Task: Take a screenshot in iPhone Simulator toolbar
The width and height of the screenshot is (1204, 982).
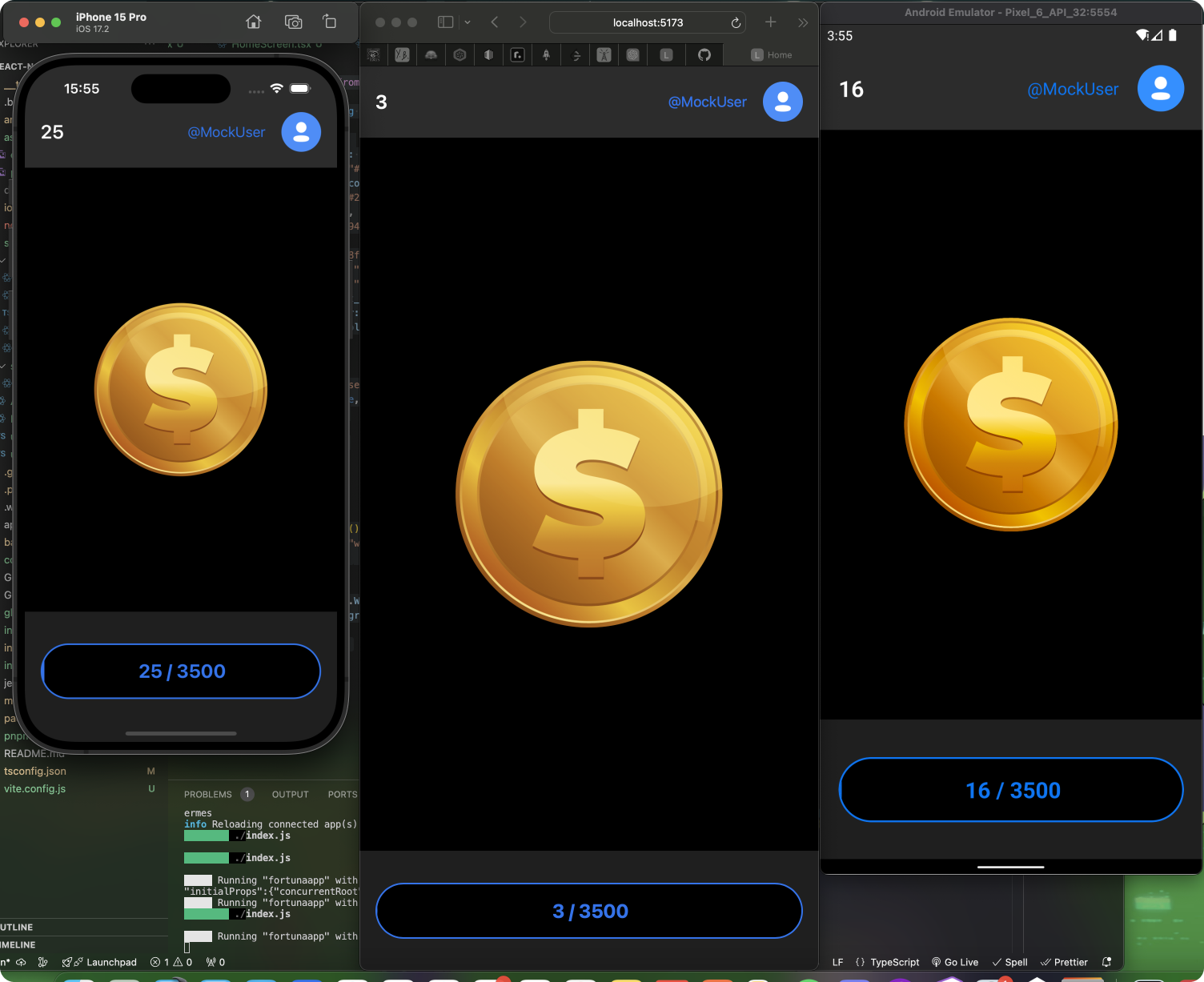Action: [x=294, y=22]
